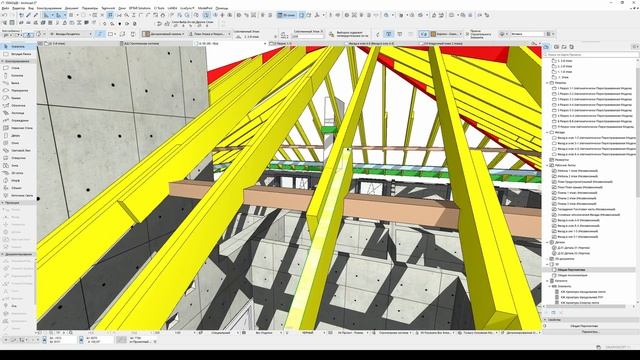
Task: Select the Световой Люк skylight tool
Action: click(x=18, y=150)
